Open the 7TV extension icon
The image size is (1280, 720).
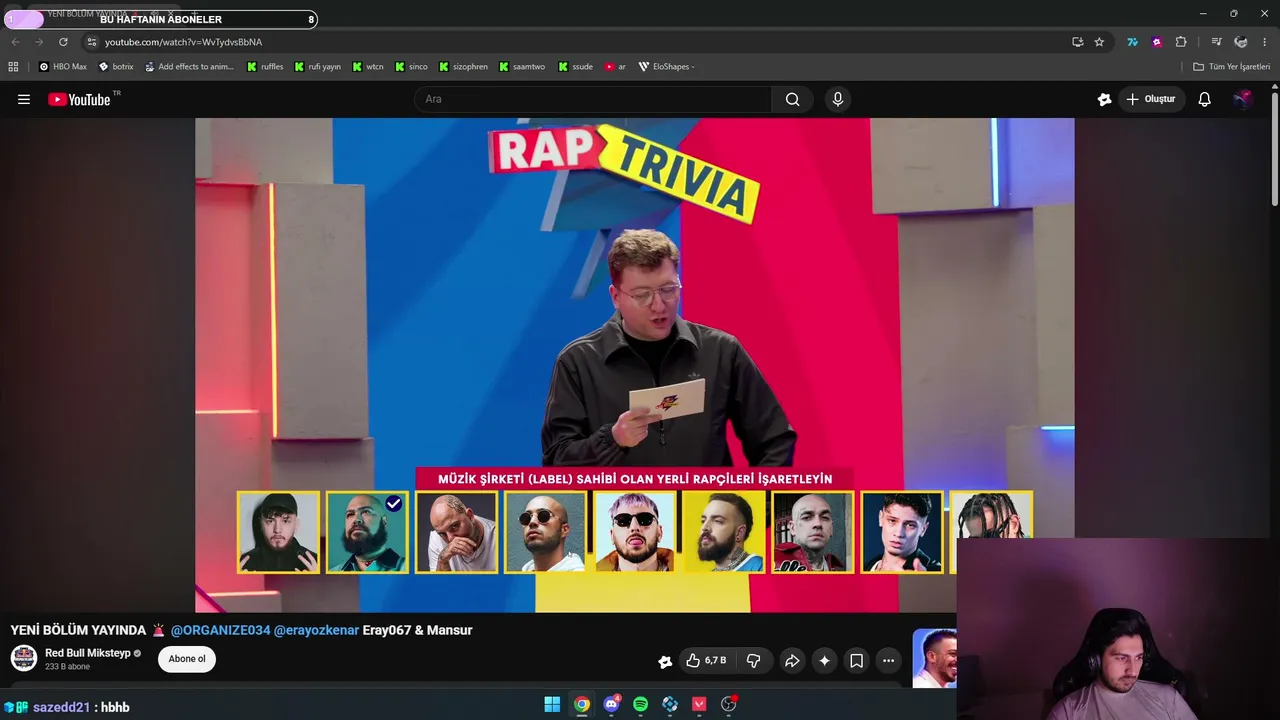(x=1132, y=42)
